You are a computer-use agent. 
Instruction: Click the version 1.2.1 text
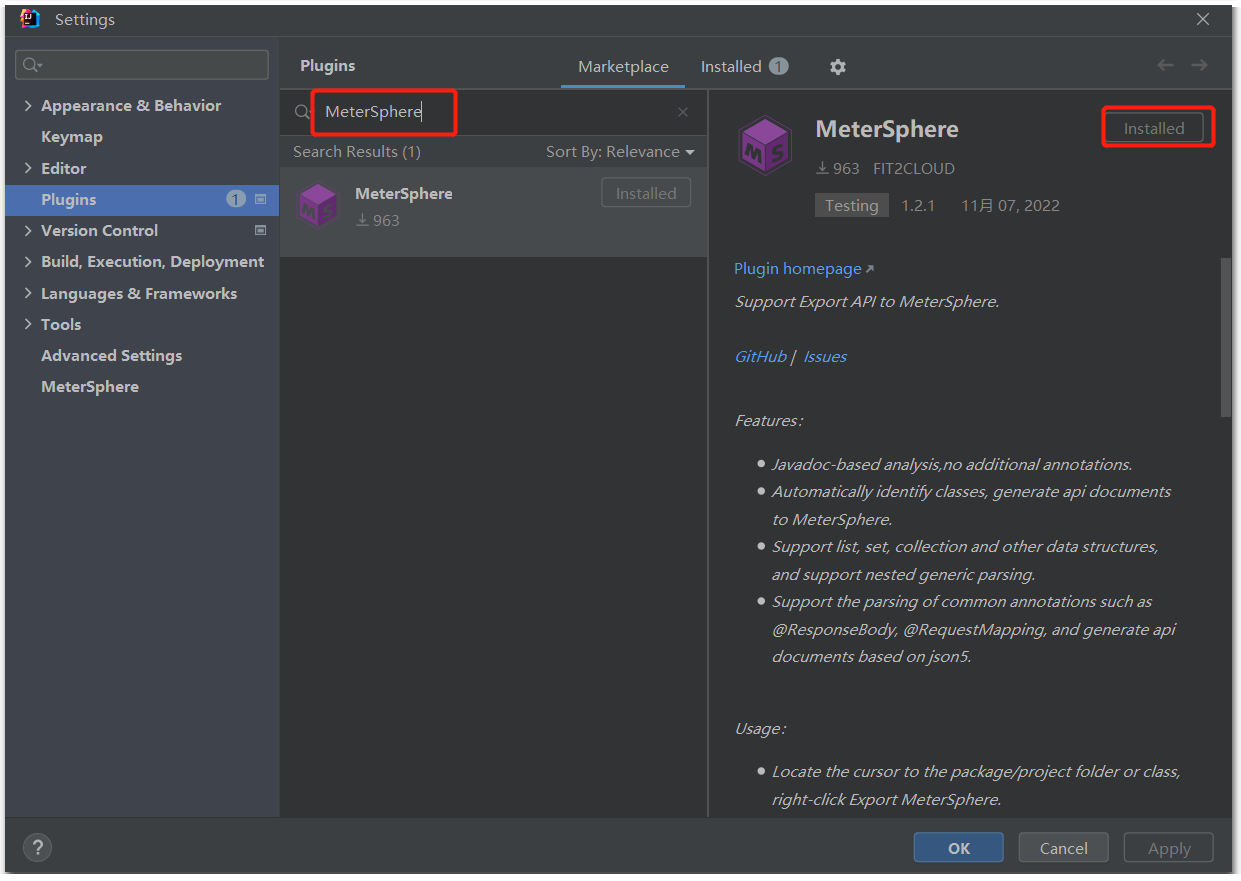[x=918, y=206]
